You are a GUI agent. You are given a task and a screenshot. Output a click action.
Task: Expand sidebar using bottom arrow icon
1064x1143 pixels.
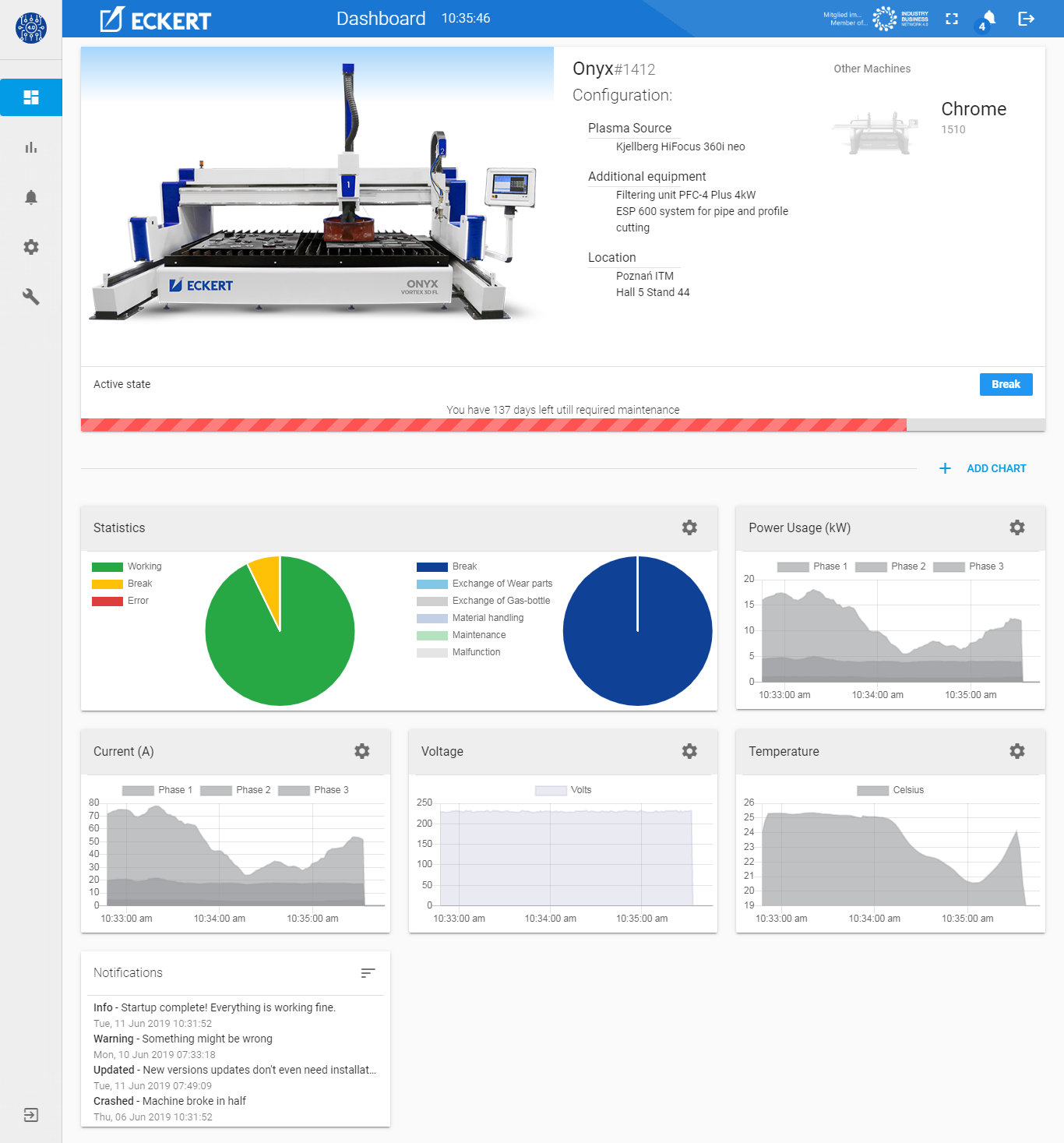click(31, 1115)
